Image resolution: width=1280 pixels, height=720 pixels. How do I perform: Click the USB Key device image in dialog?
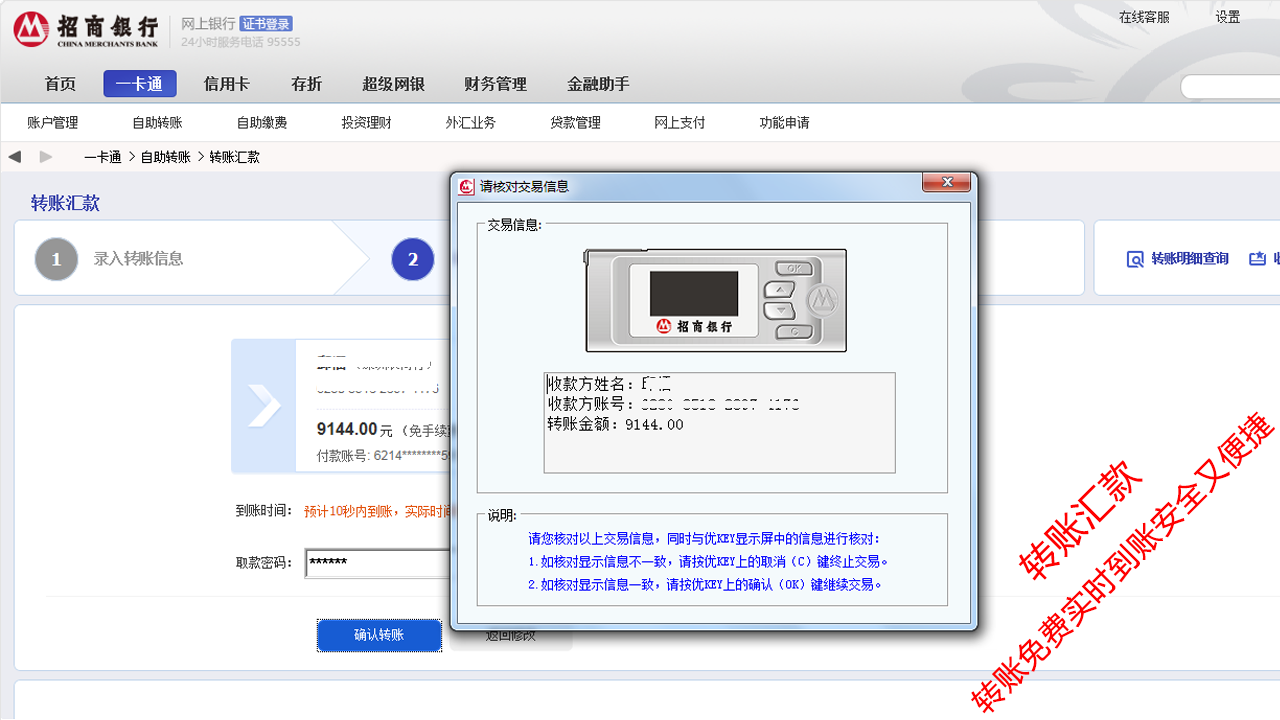point(714,300)
